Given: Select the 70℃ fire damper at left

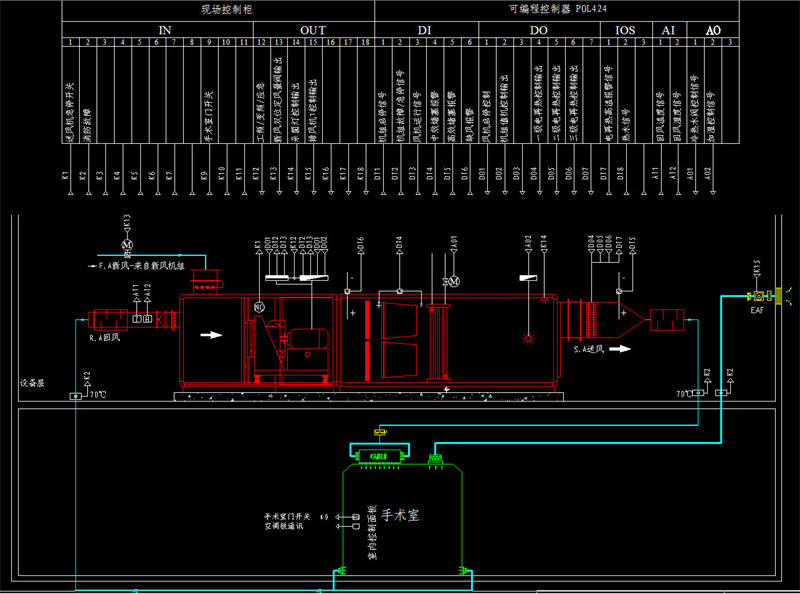Looking at the screenshot, I should click(77, 397).
